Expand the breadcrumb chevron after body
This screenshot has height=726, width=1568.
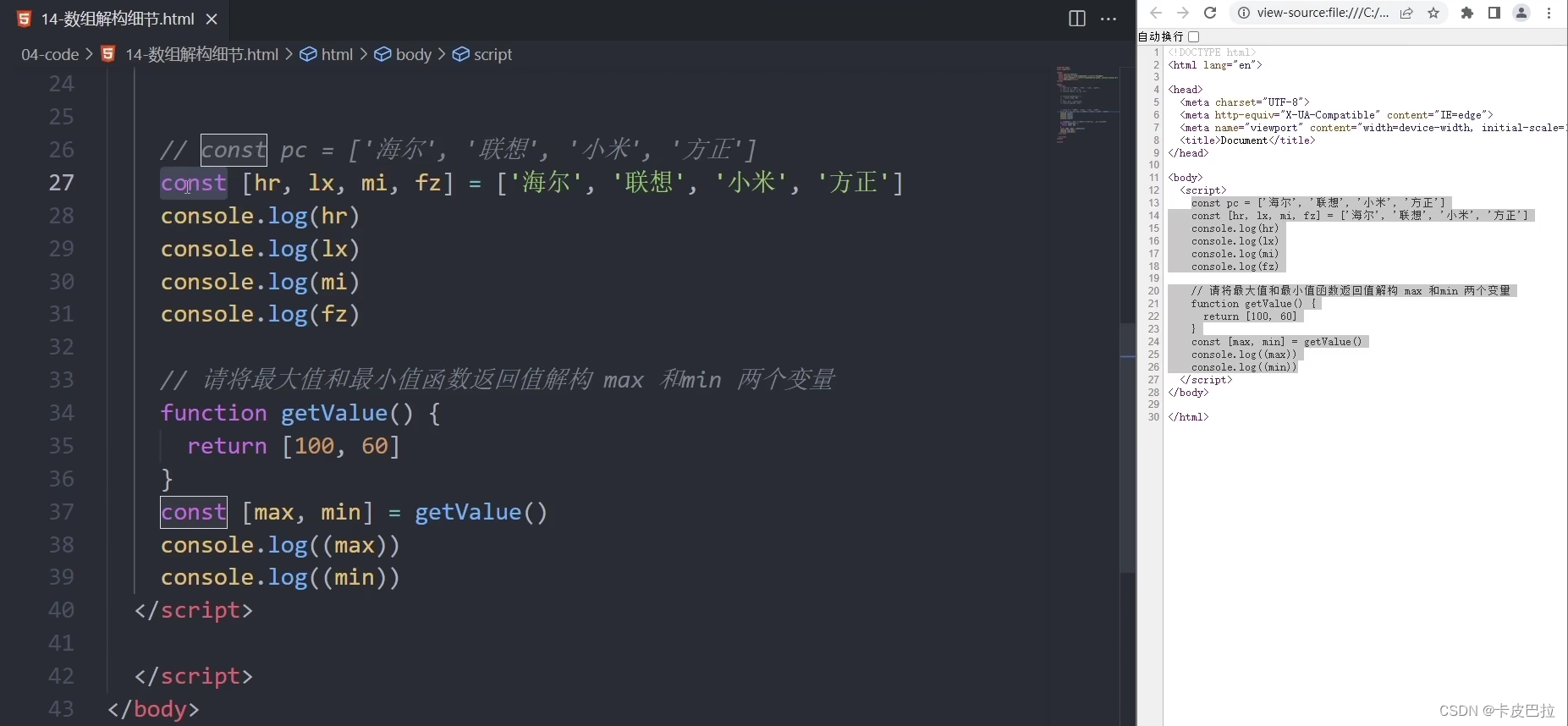[x=441, y=54]
